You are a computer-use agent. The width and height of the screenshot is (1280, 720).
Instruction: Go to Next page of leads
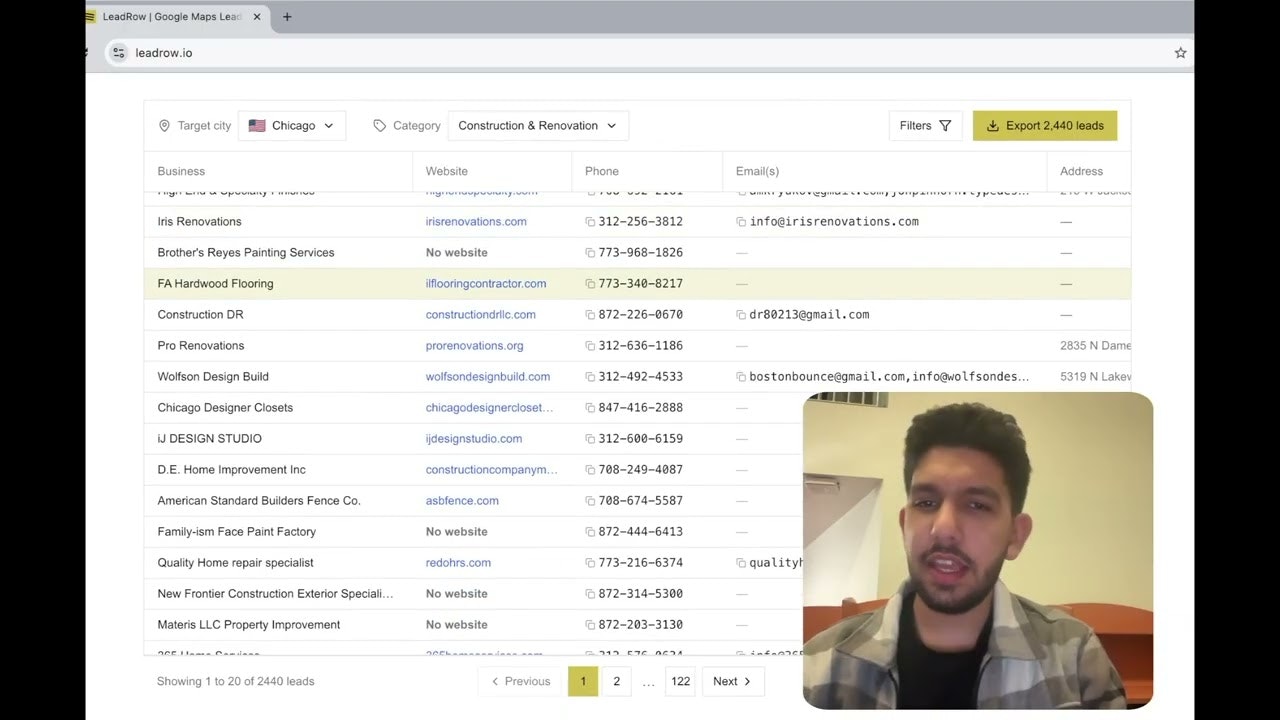(x=732, y=681)
